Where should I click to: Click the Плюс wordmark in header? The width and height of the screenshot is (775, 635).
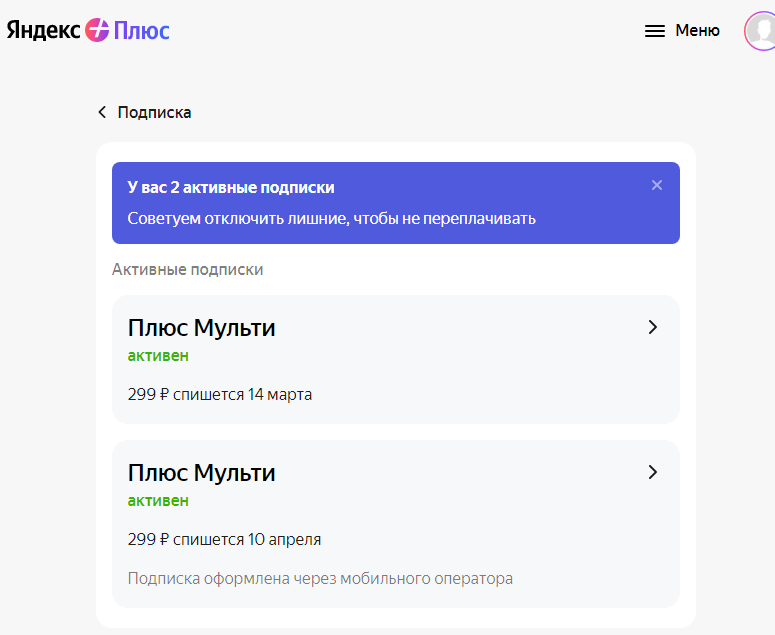point(141,30)
